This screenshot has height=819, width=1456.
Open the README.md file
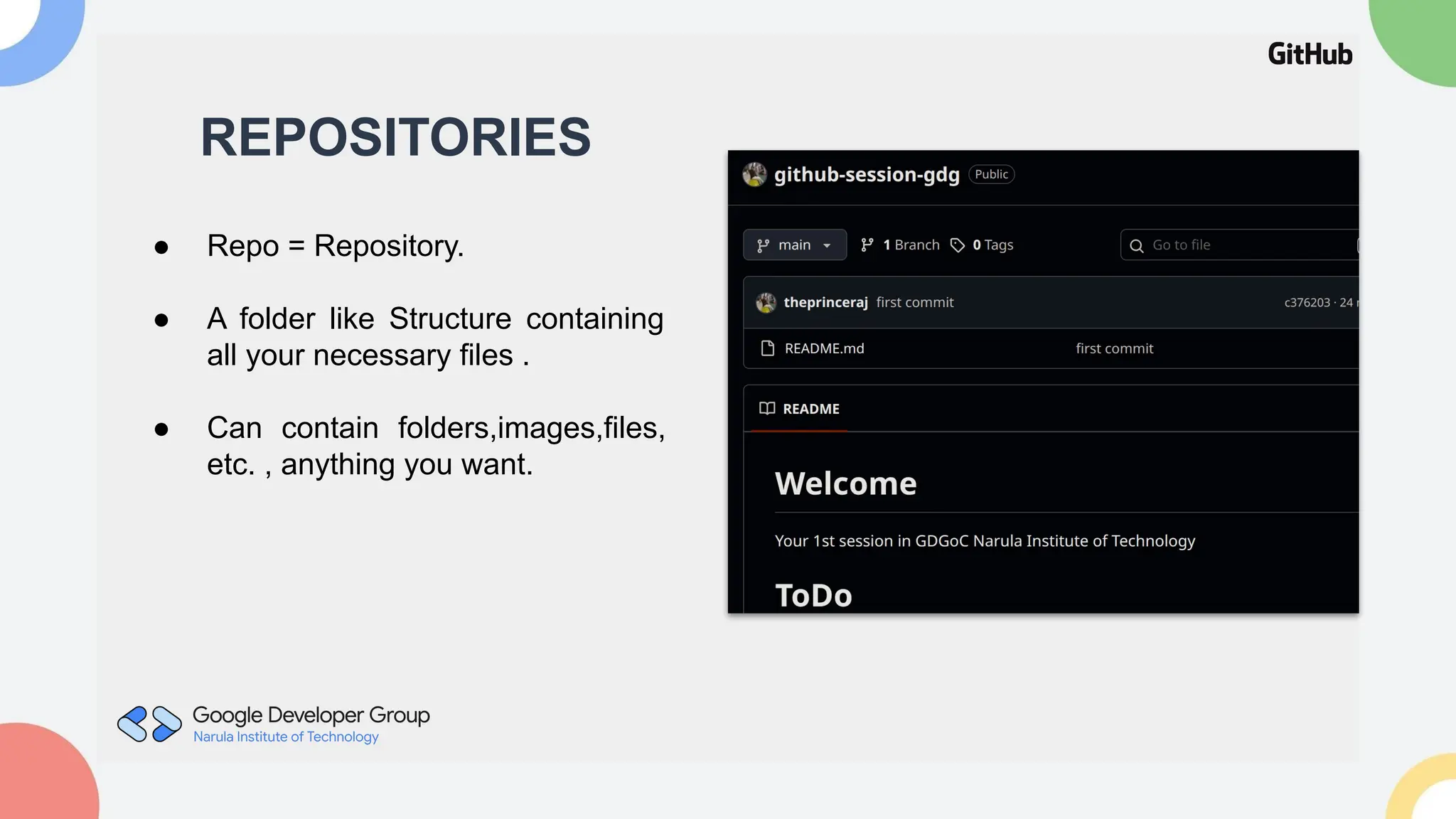(824, 348)
